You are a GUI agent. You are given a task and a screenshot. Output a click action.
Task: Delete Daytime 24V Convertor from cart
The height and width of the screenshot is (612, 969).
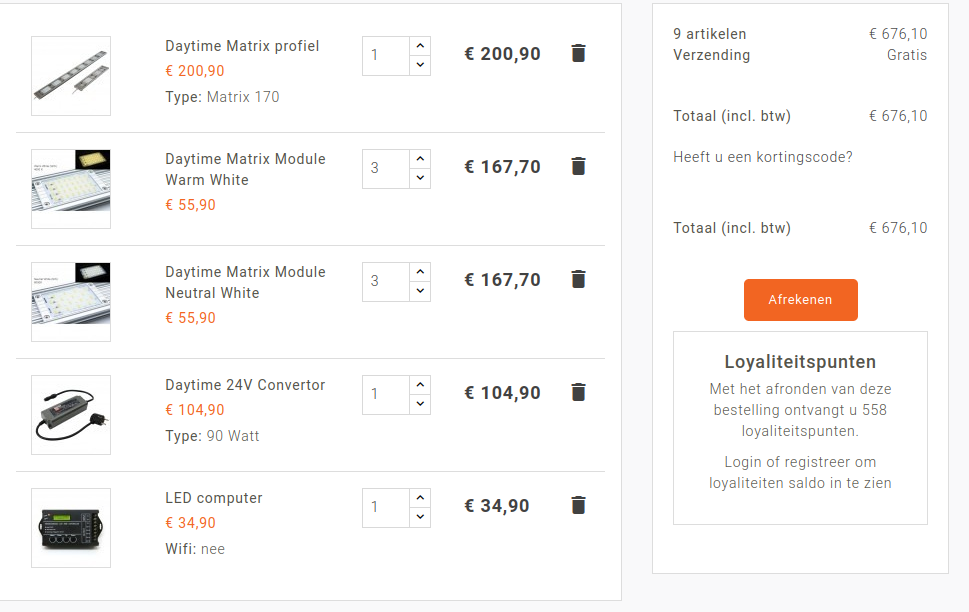coord(578,393)
